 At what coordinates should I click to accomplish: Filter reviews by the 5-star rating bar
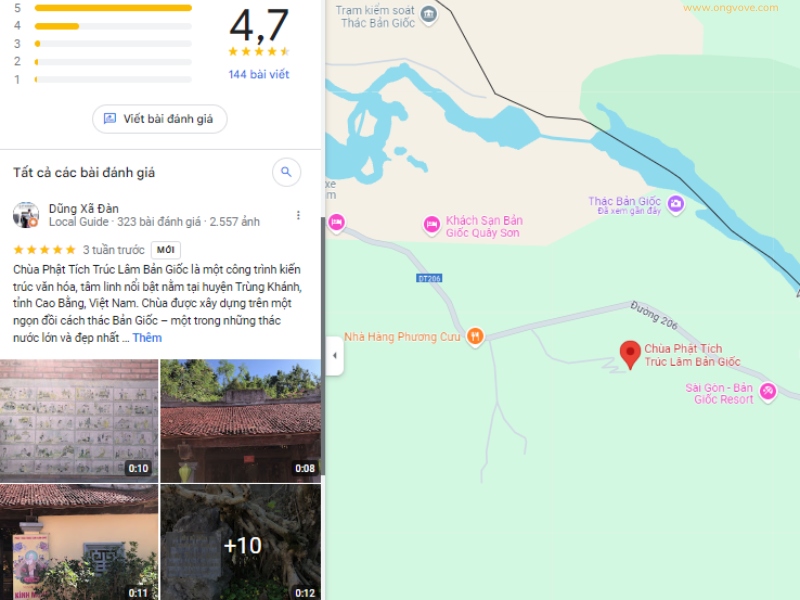[x=113, y=8]
